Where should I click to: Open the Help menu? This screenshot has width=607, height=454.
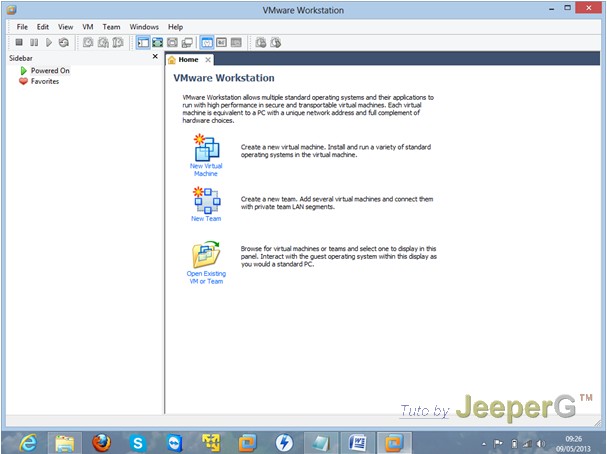point(175,27)
